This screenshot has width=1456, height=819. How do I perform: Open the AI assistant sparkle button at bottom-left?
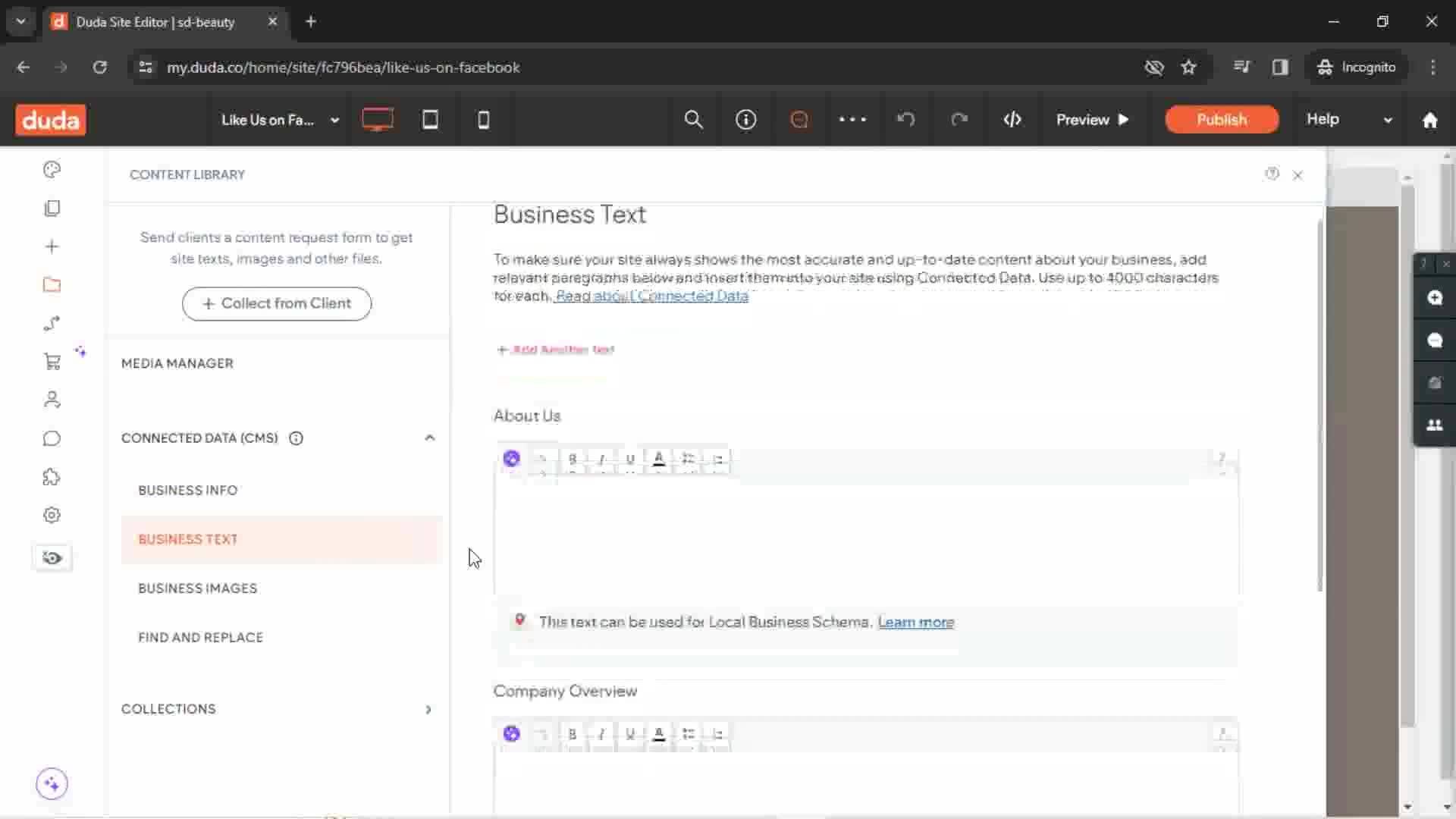[x=52, y=783]
